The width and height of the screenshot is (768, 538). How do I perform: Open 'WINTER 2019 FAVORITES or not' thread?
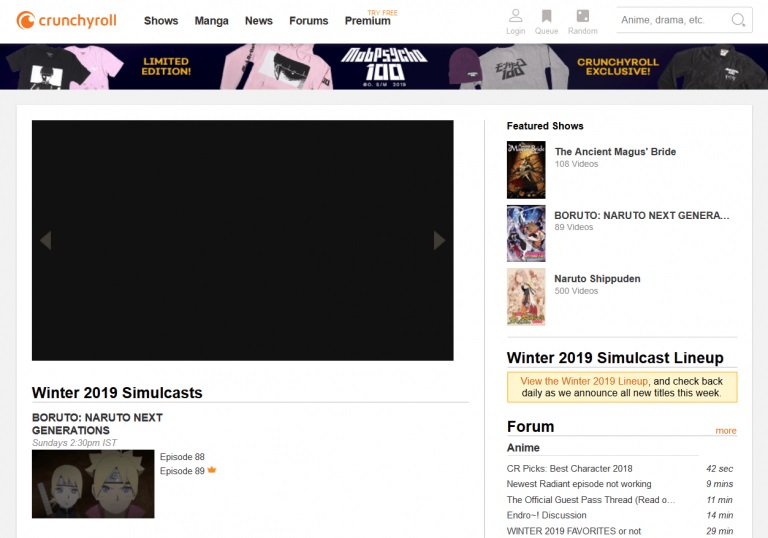pos(574,531)
